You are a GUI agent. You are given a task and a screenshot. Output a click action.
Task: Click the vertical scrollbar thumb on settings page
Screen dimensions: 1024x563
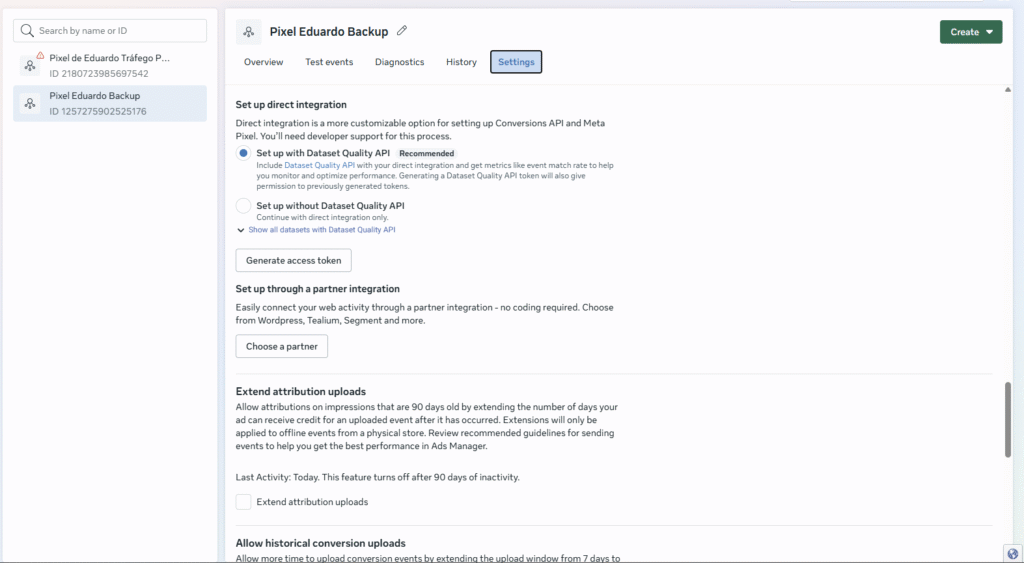click(1007, 420)
